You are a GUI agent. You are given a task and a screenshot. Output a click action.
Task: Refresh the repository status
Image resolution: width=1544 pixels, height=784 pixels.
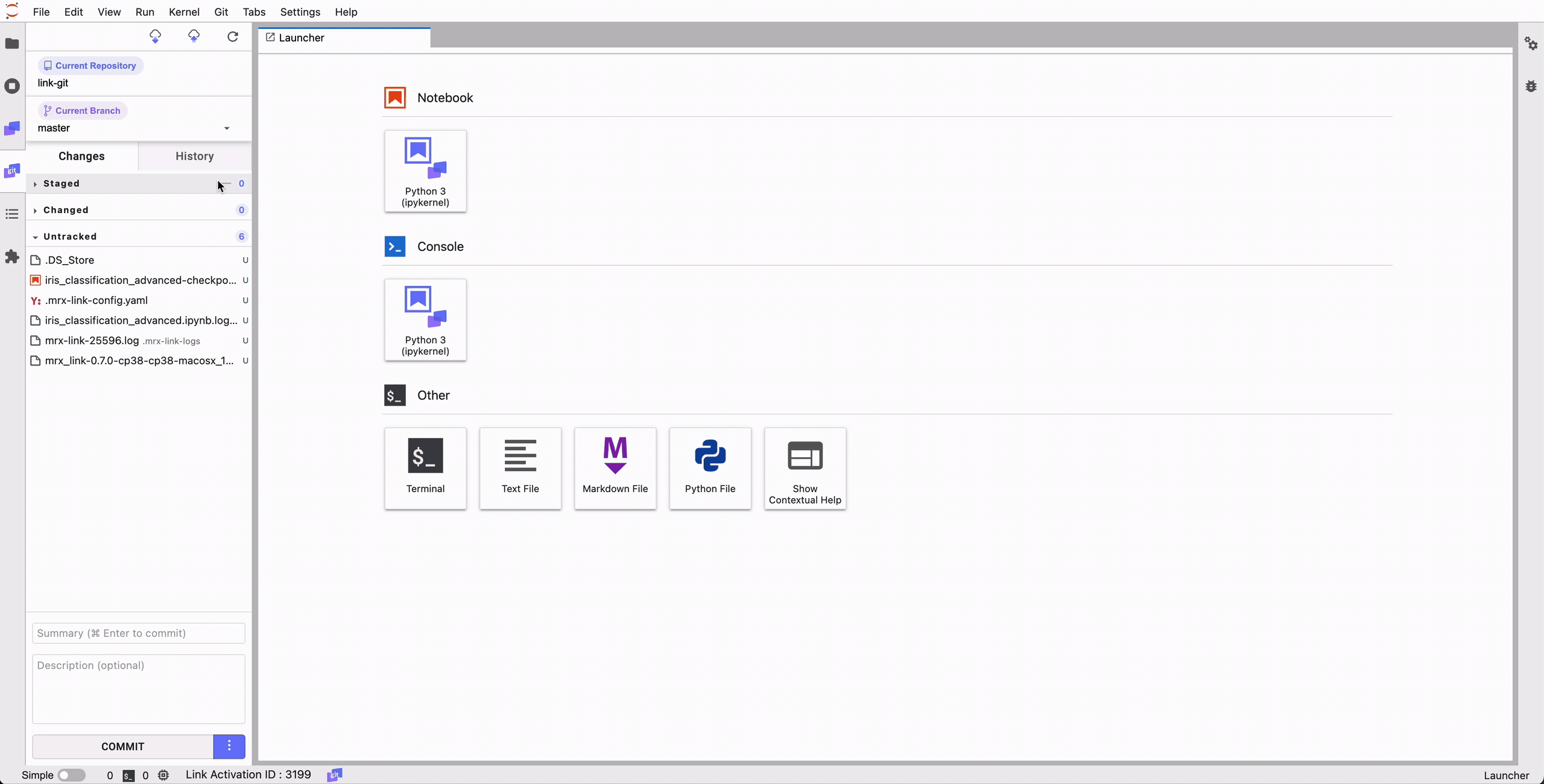(x=232, y=37)
